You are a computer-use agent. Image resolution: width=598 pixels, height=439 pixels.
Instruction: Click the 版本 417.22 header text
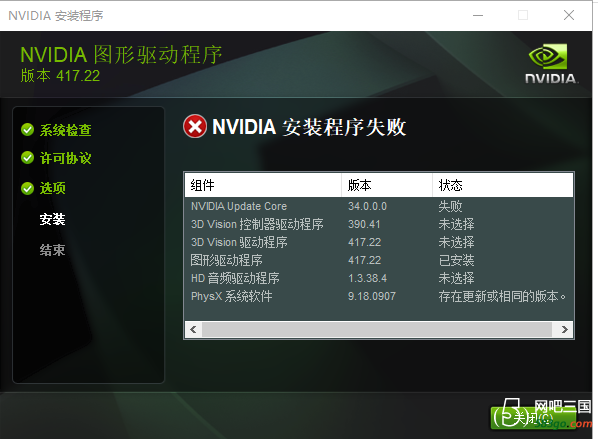[x=60, y=76]
